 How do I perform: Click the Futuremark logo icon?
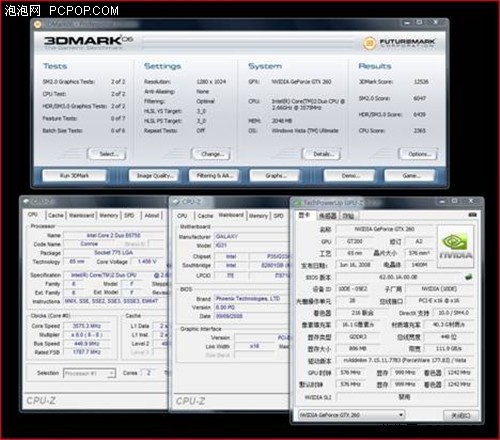click(x=369, y=43)
